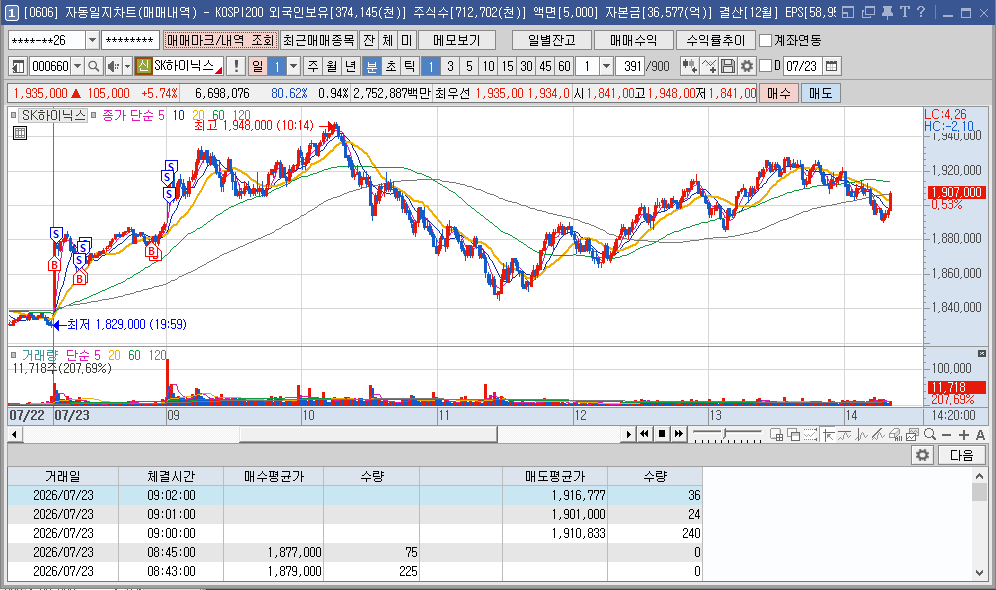996x590 pixels.
Task: Adjust the chart zoom slider handle
Action: [724, 434]
